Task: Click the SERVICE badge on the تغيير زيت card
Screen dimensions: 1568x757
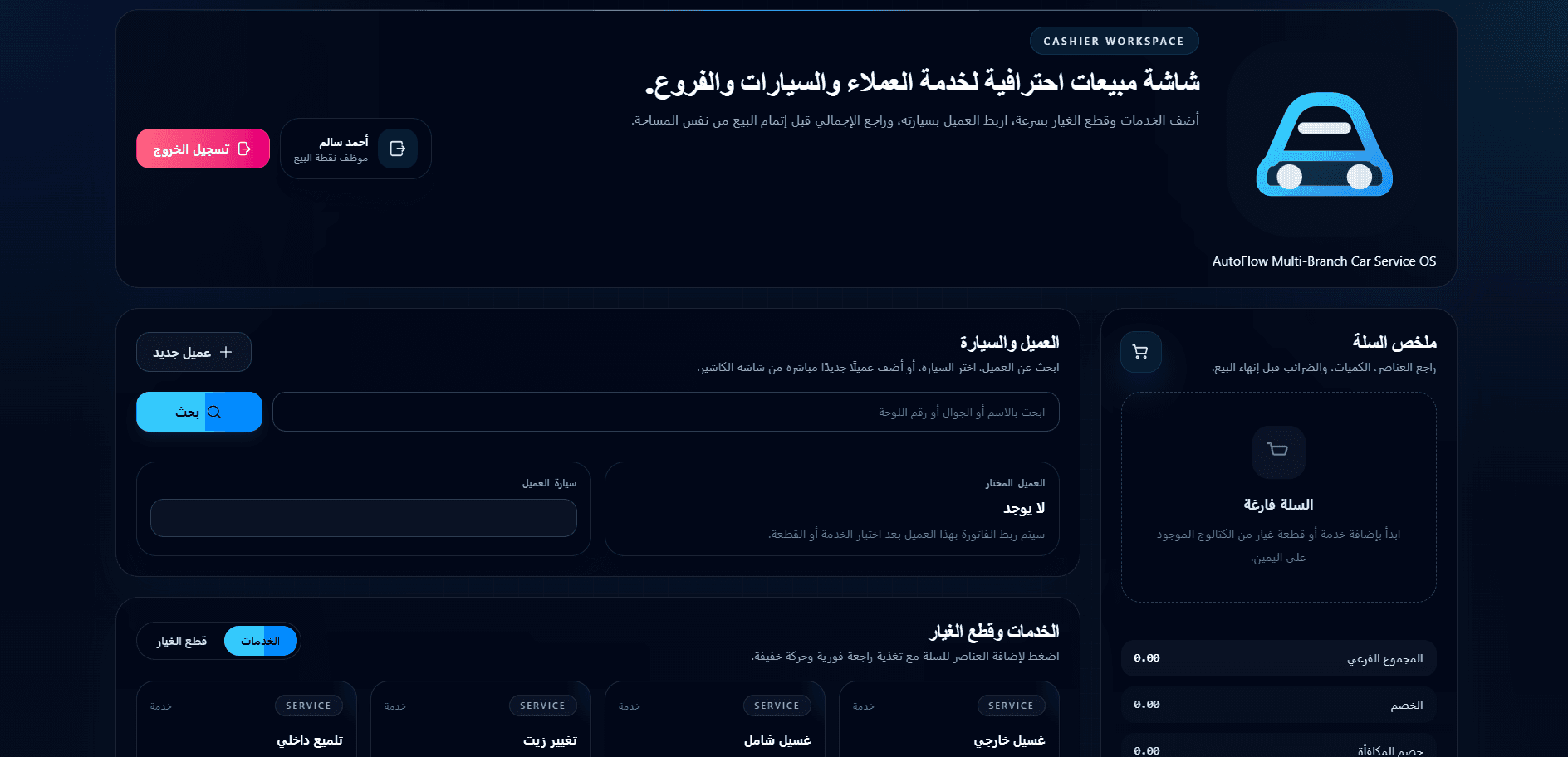Action: point(542,706)
